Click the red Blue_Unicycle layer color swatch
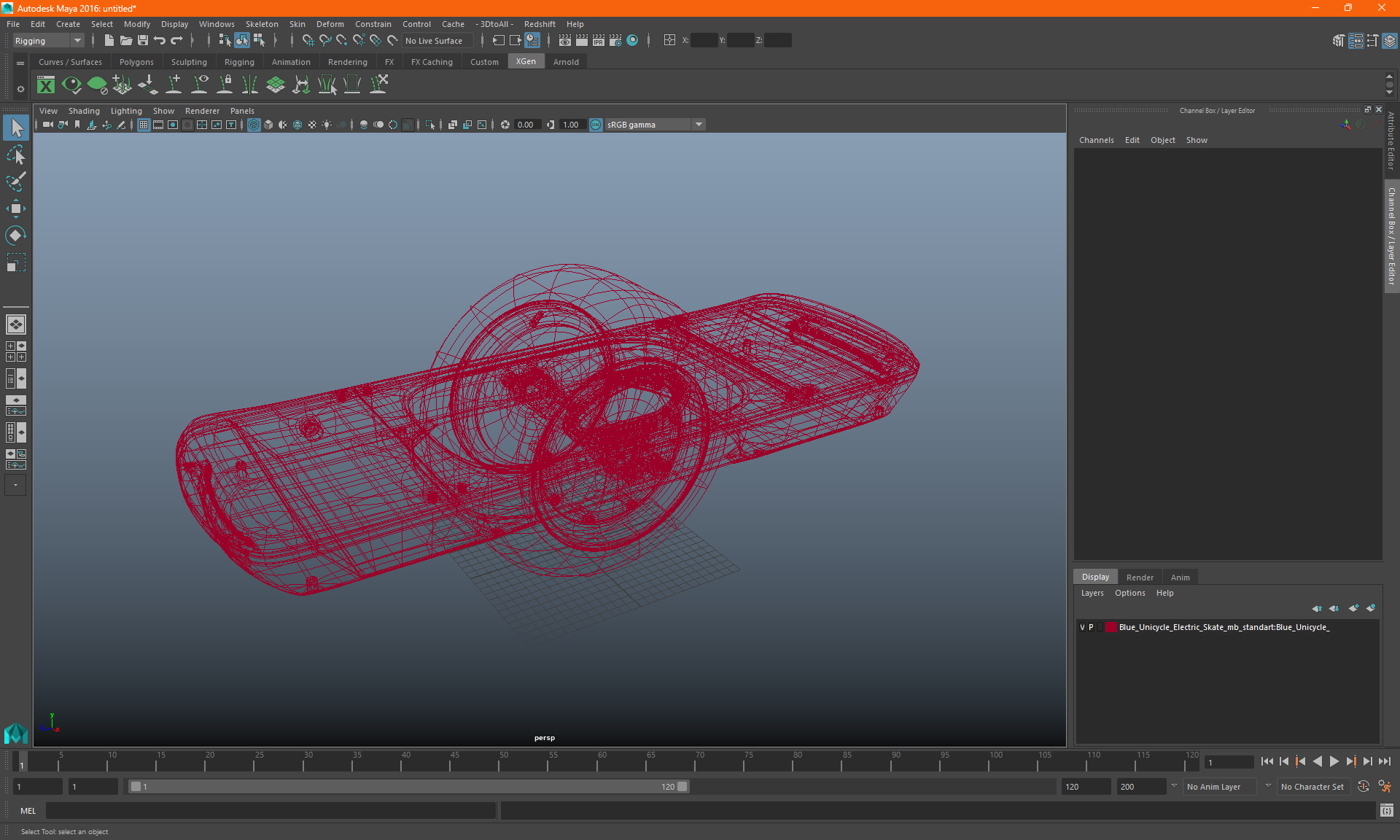This screenshot has width=1400, height=840. (1111, 627)
